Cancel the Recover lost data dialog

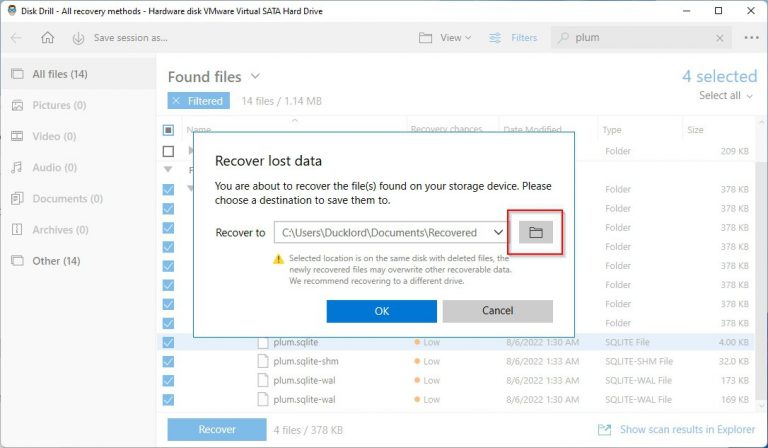click(498, 311)
